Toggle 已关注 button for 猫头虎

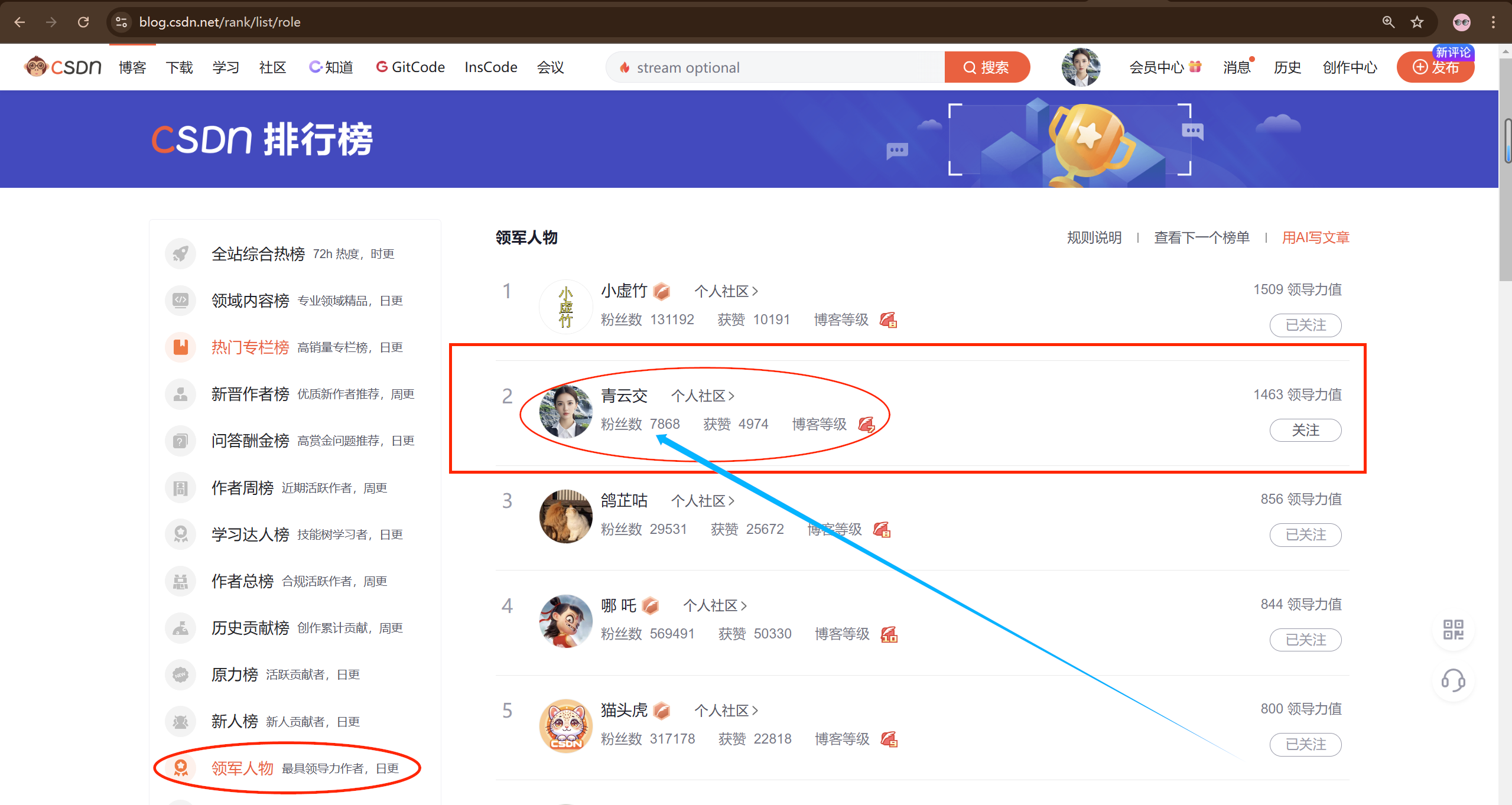[x=1306, y=745]
